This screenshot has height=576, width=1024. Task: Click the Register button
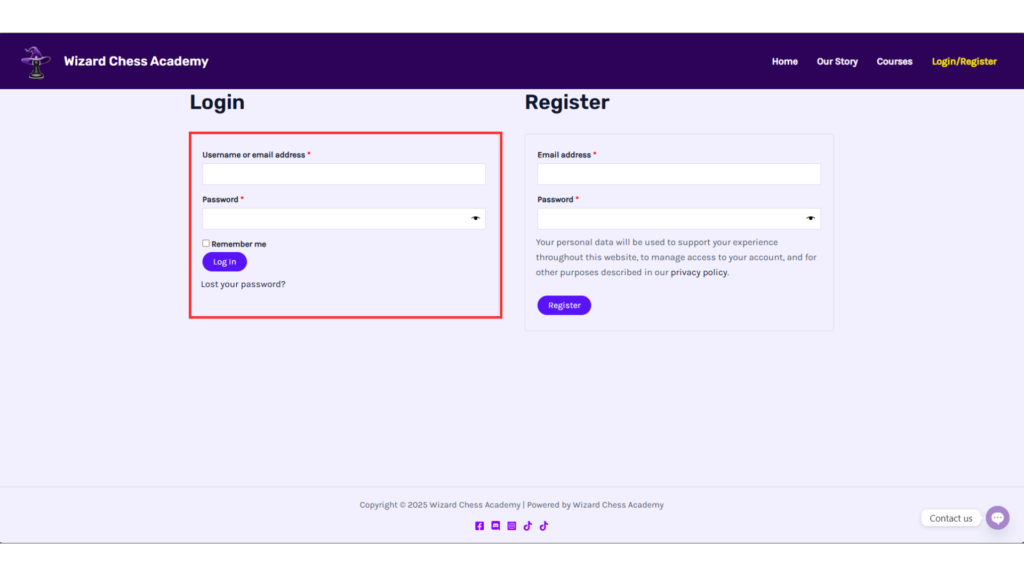click(564, 305)
